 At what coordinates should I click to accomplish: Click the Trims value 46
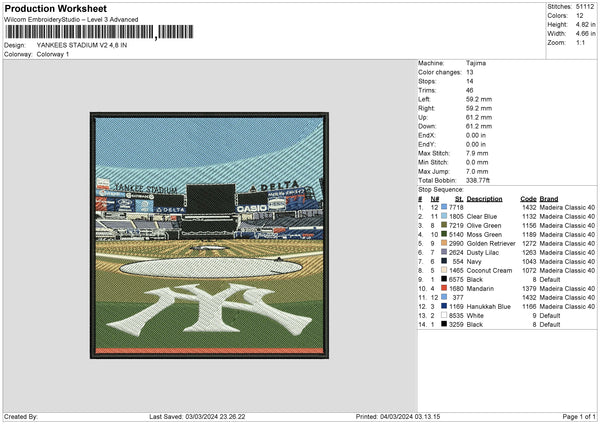pos(470,90)
